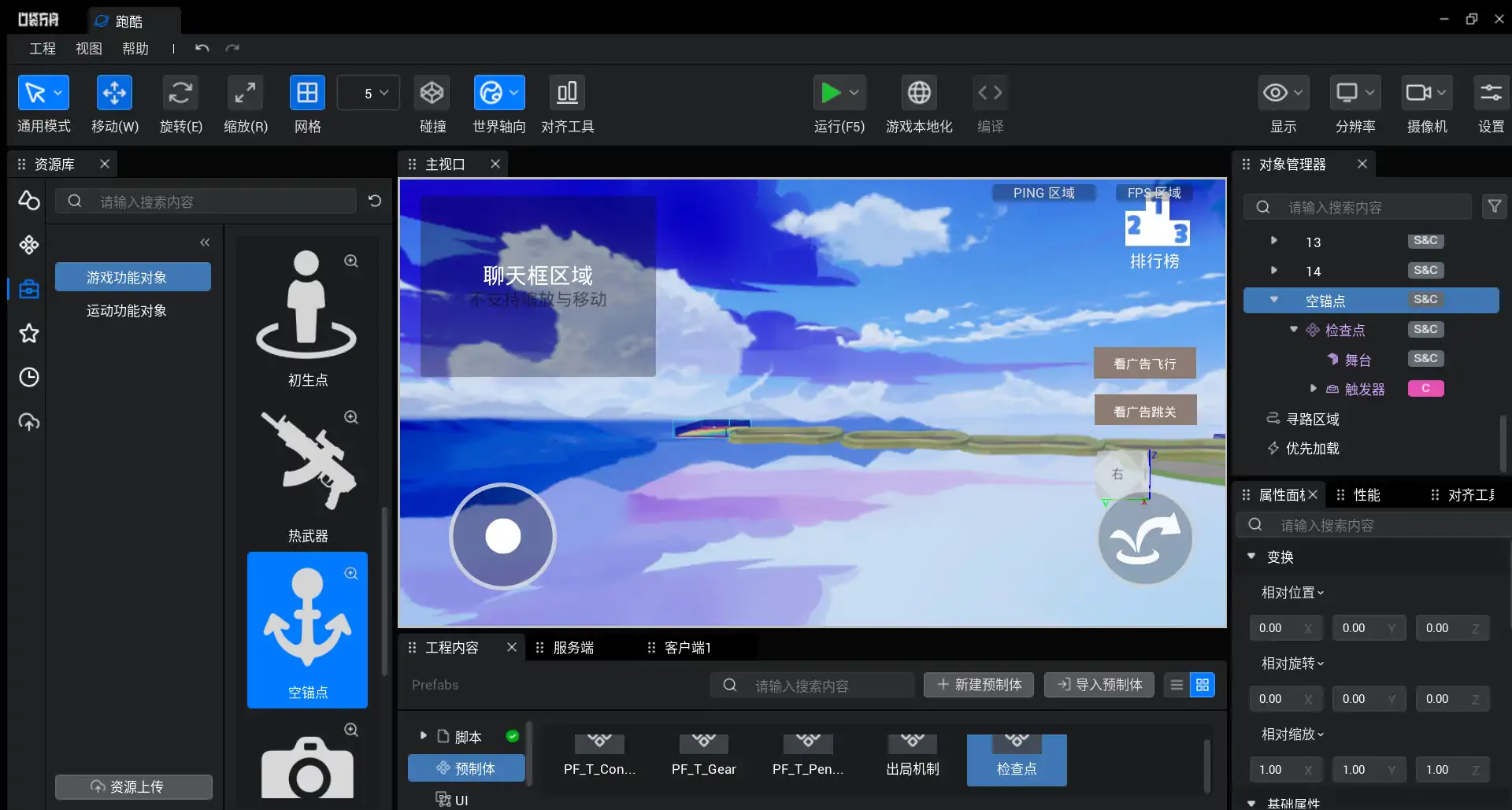
Task: Click the 资源上传 upload button
Action: tap(134, 786)
